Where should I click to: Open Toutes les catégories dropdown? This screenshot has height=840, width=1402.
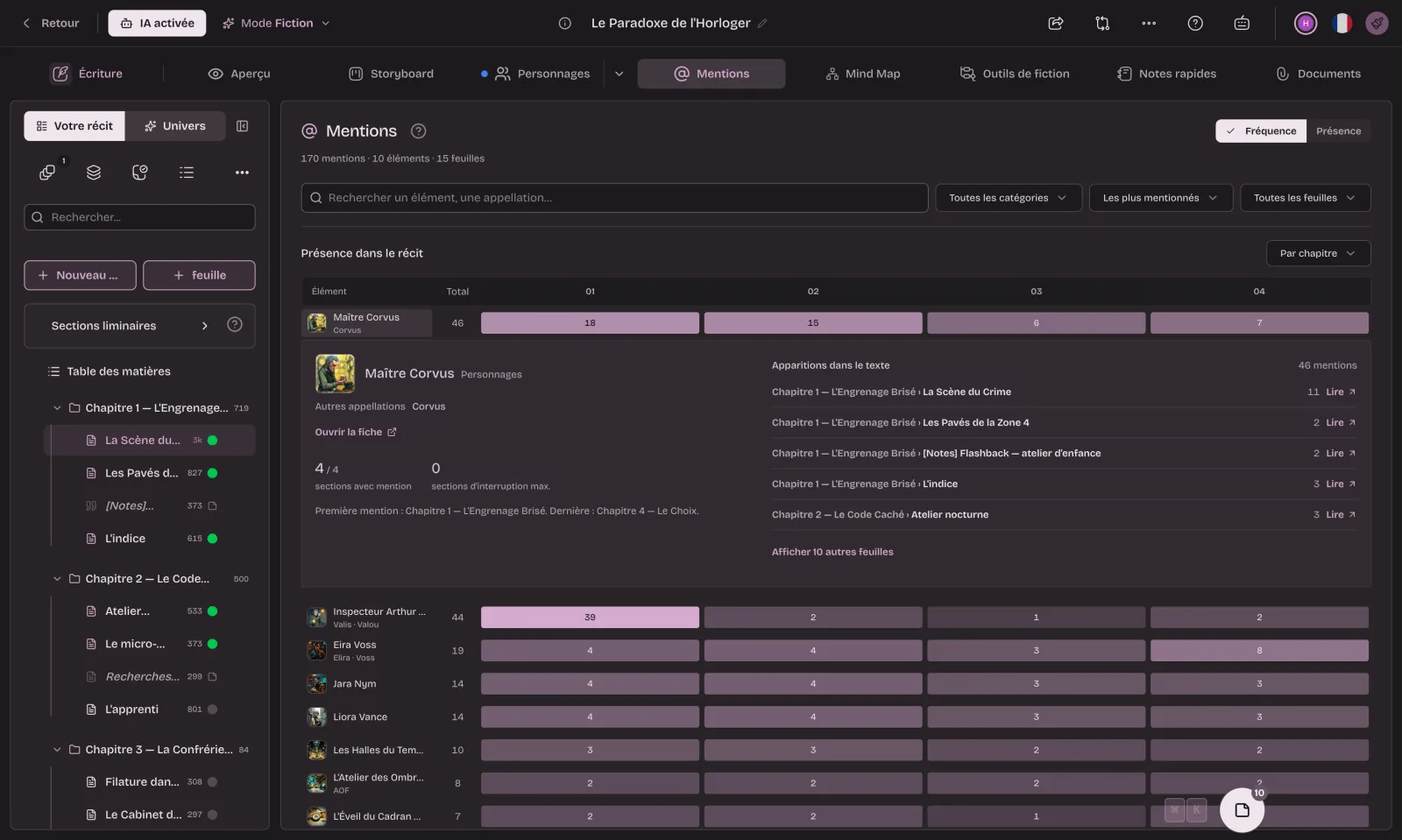(x=1009, y=198)
